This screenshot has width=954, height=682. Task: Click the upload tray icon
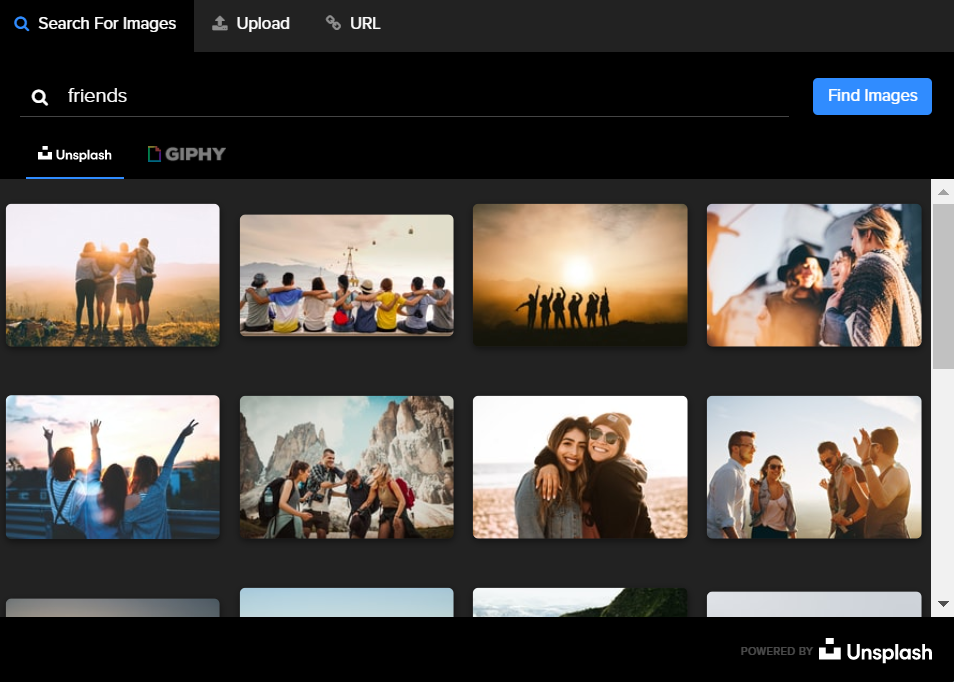[x=220, y=23]
